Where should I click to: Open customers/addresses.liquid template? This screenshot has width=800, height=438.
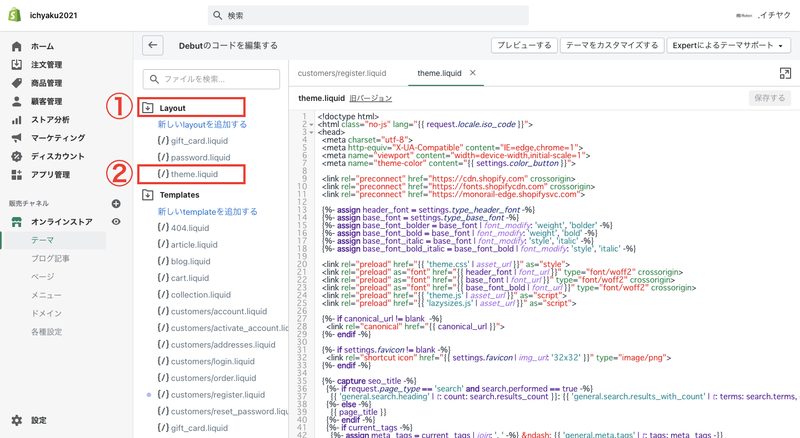pyautogui.click(x=223, y=345)
